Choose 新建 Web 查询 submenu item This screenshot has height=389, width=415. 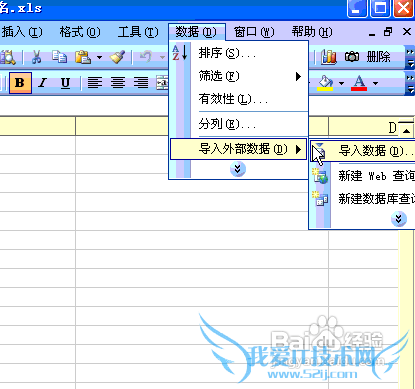(x=363, y=176)
